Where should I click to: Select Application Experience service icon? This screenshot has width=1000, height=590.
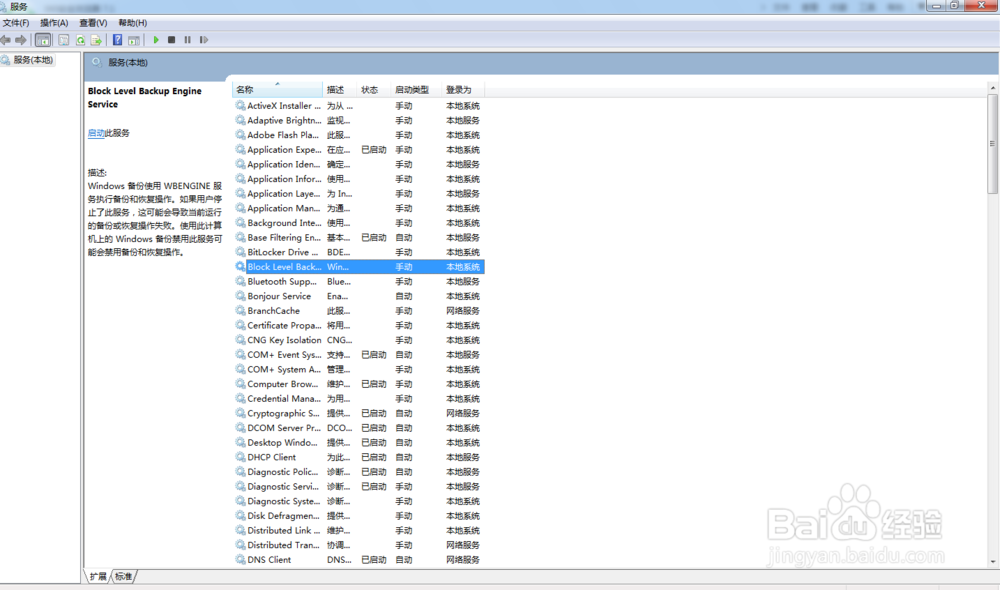coord(240,149)
